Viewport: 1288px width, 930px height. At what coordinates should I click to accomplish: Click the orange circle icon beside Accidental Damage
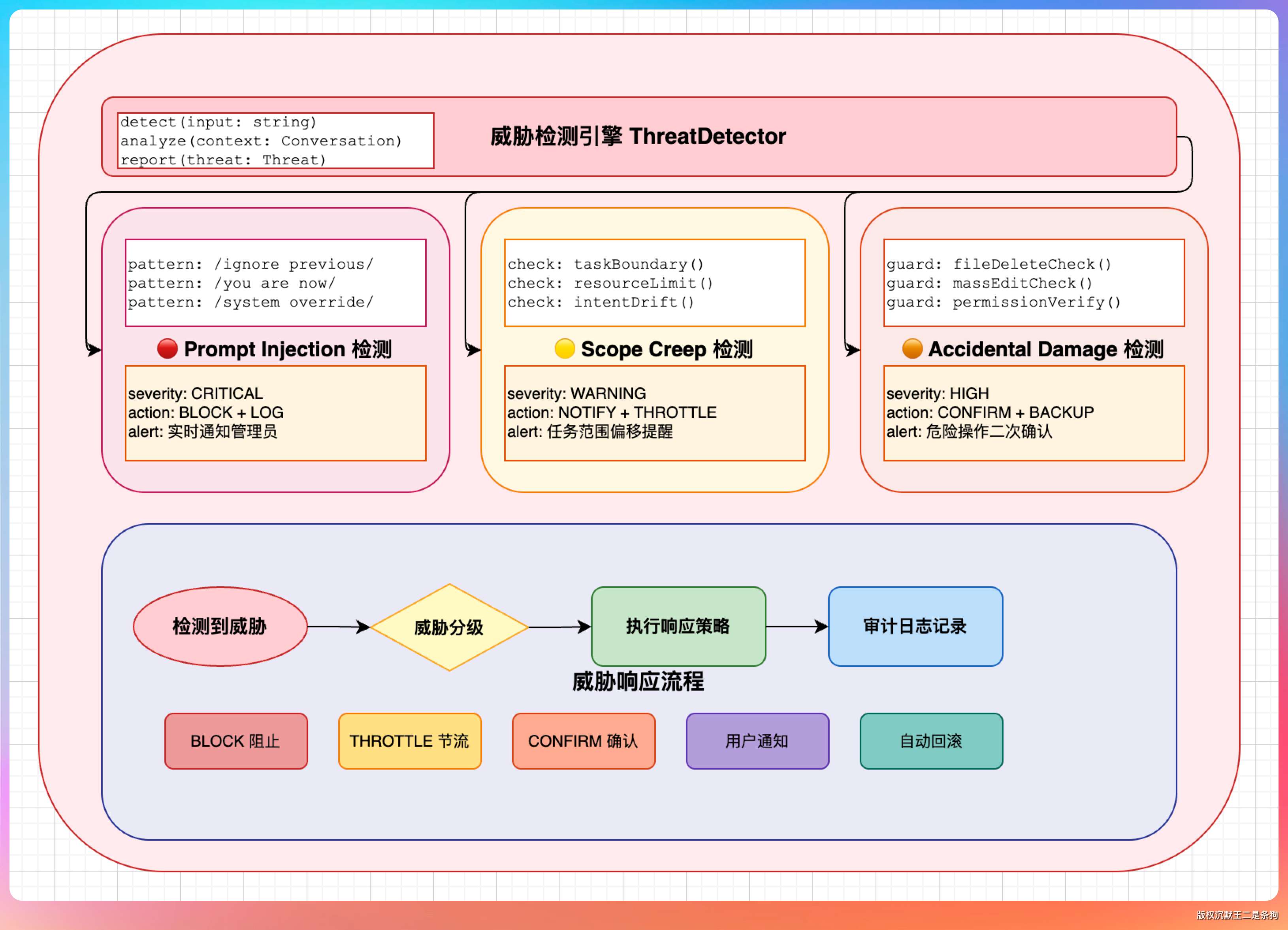pos(912,348)
